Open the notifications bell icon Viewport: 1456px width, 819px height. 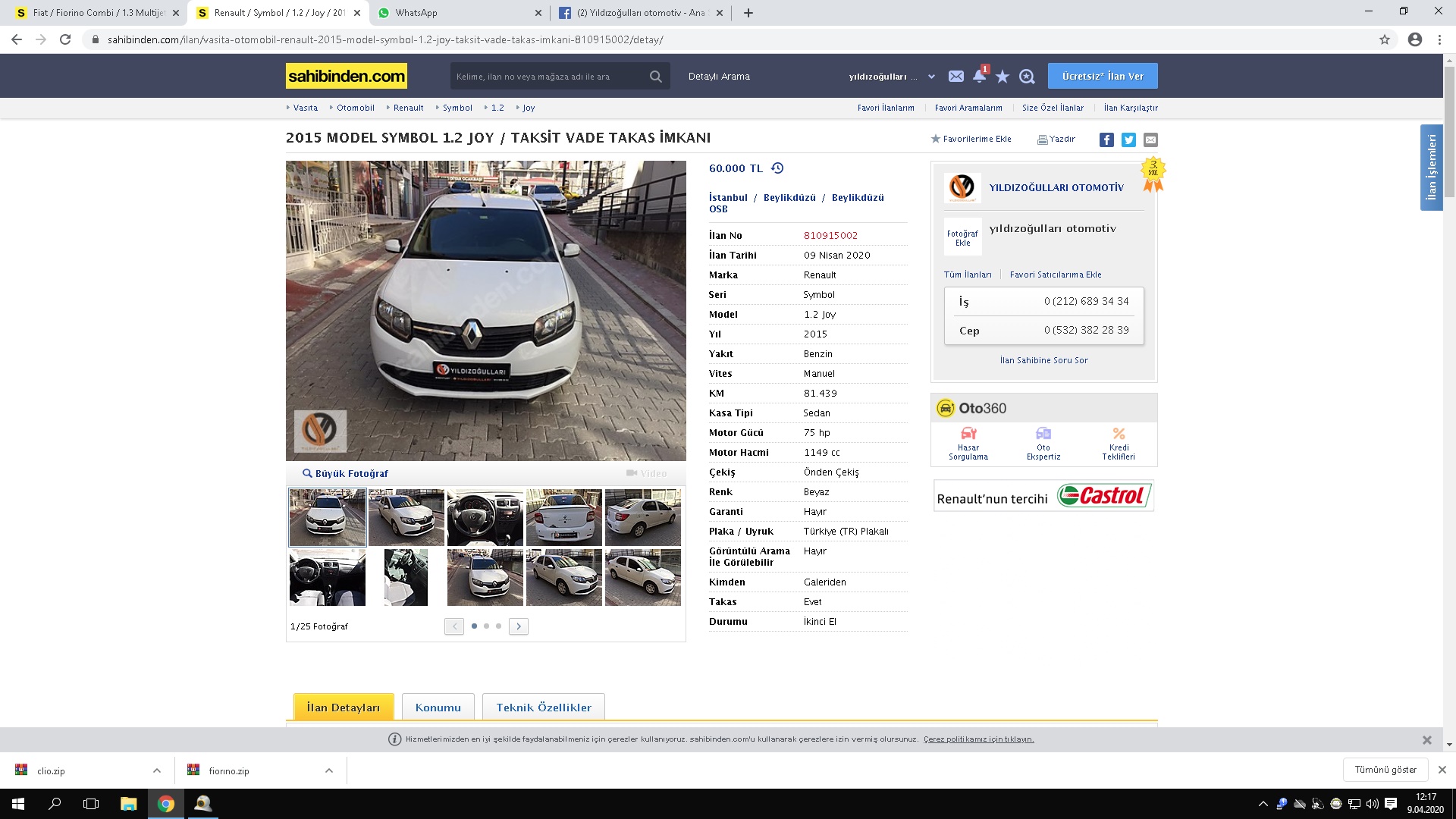click(x=979, y=76)
